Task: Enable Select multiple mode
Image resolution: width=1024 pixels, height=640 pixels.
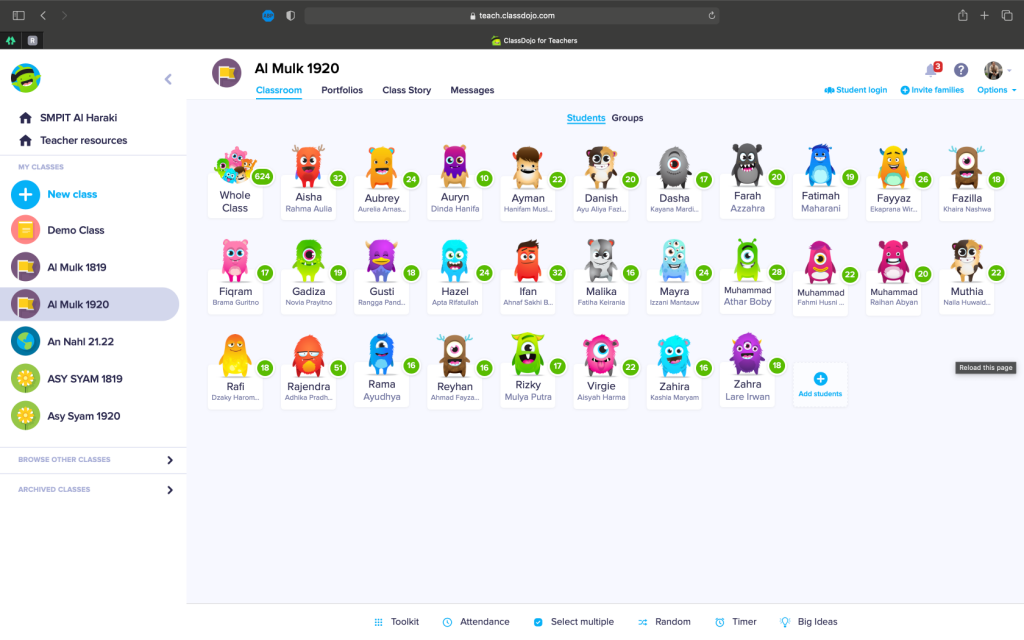Action: 573,621
